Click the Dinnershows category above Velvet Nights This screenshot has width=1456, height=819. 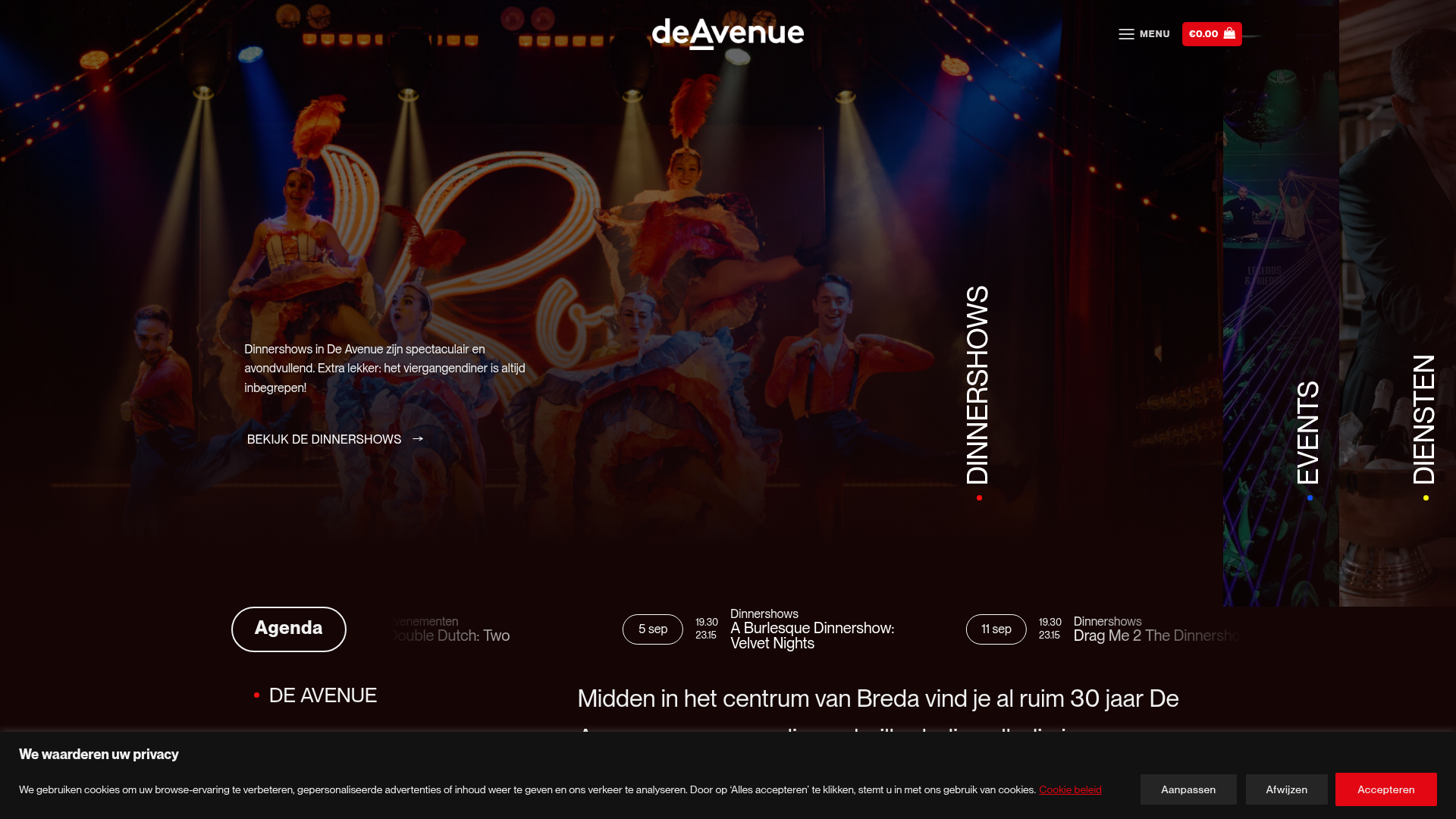pos(764,613)
